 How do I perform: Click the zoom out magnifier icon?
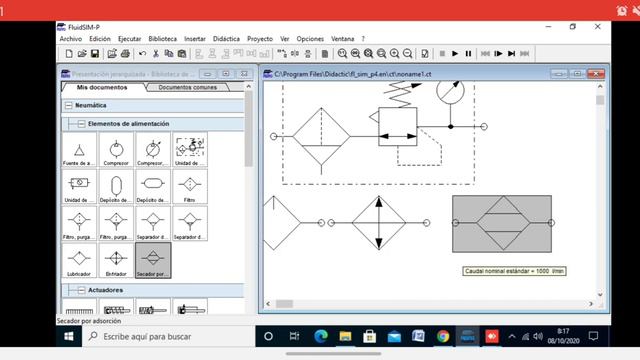[x=407, y=53]
